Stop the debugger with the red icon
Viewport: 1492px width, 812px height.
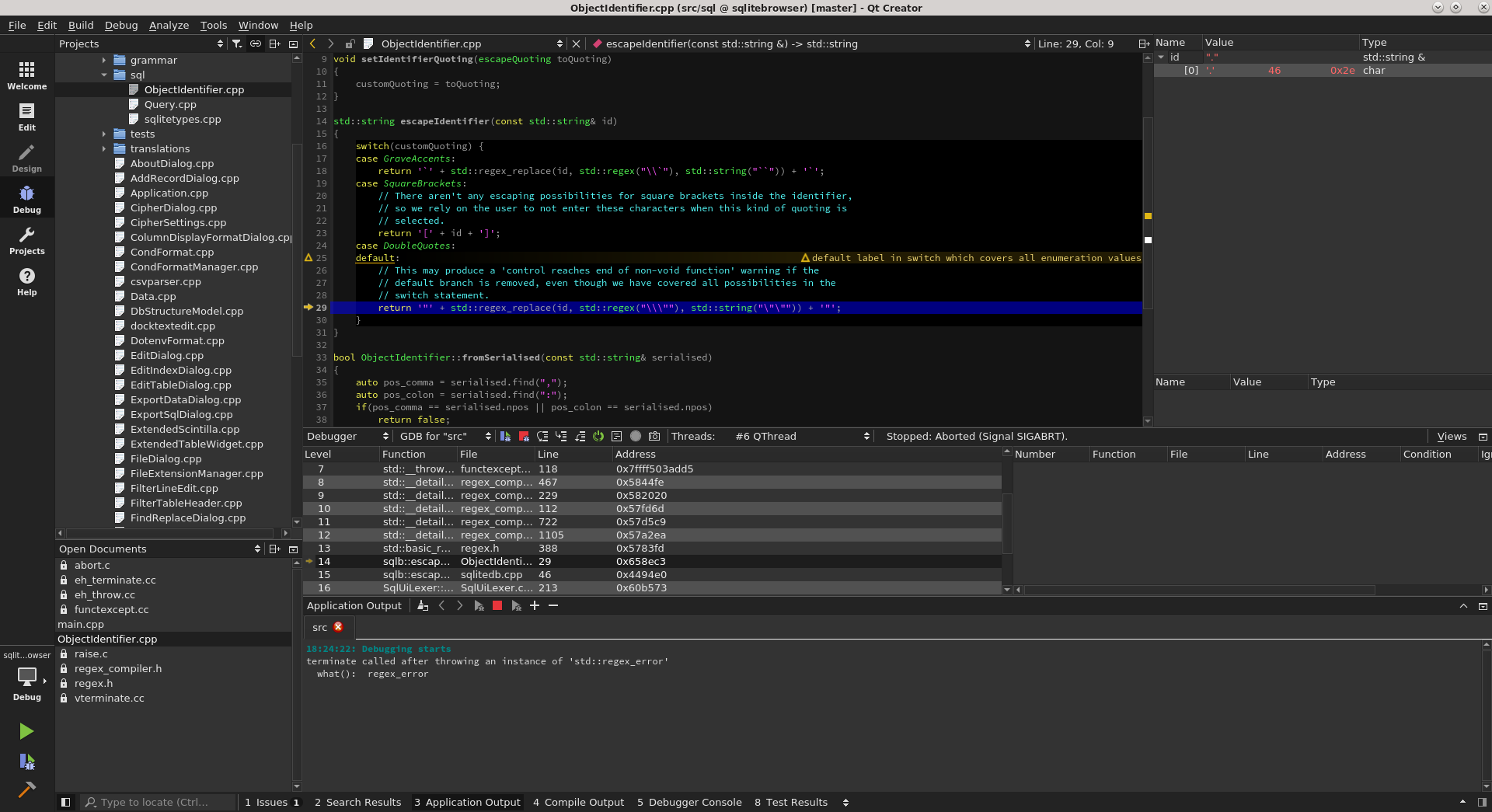pyautogui.click(x=523, y=436)
